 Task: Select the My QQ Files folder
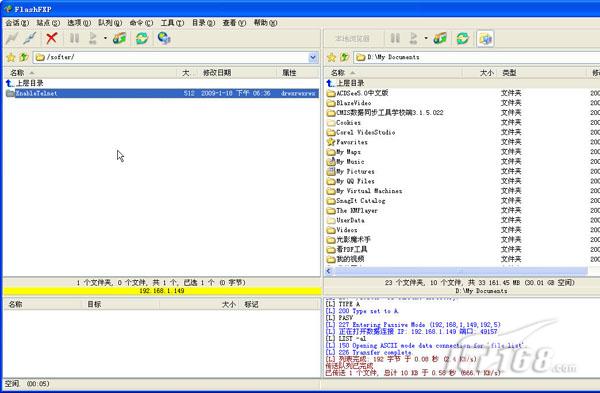pyautogui.click(x=351, y=181)
